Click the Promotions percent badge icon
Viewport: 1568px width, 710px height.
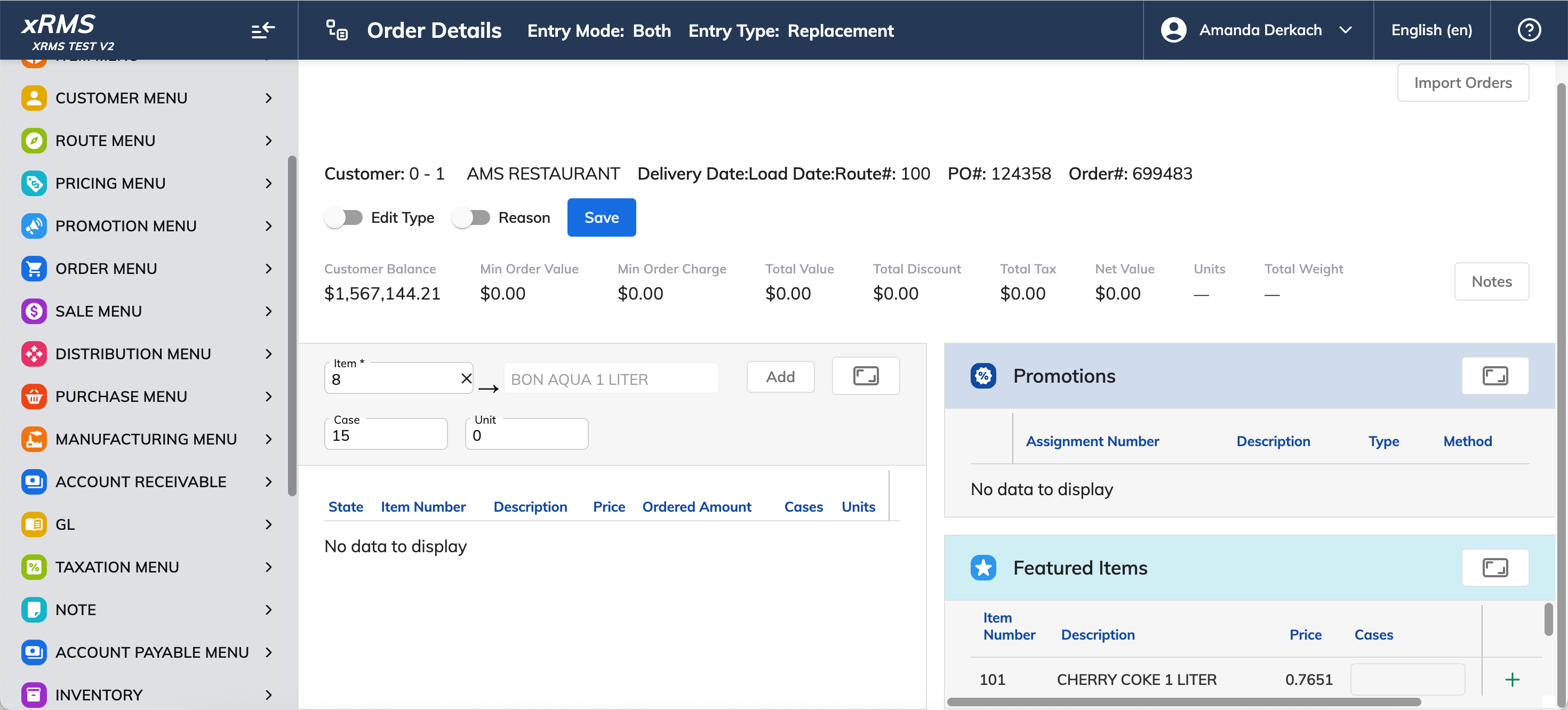click(x=983, y=375)
